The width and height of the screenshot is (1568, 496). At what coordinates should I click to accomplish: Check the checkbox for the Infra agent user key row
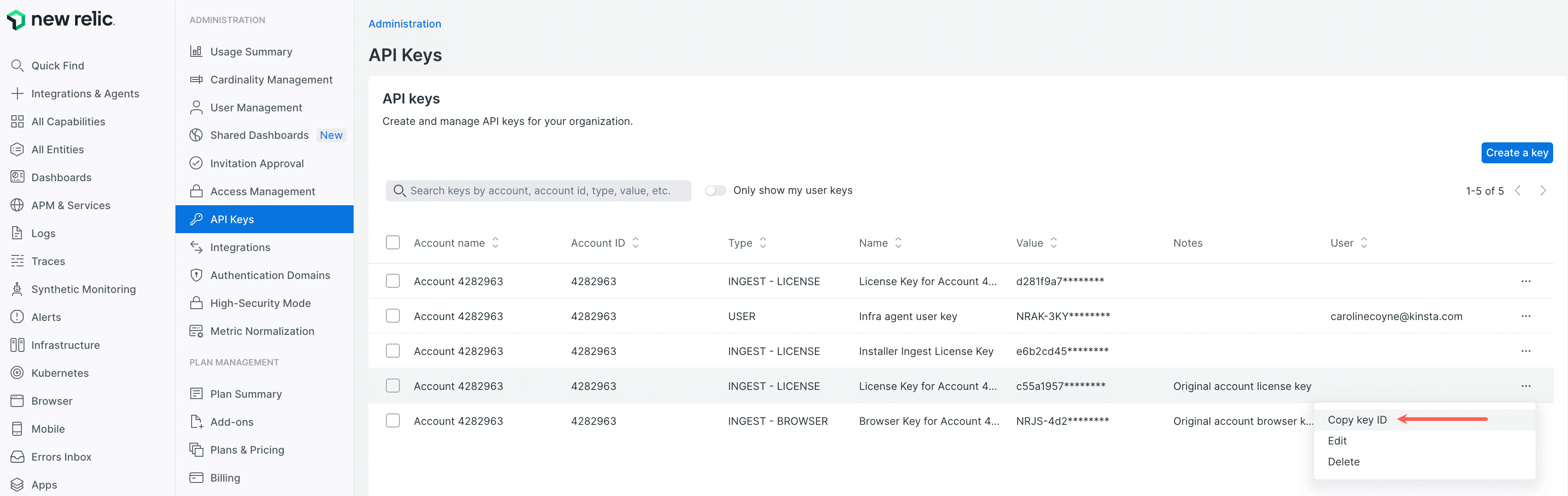pos(392,316)
